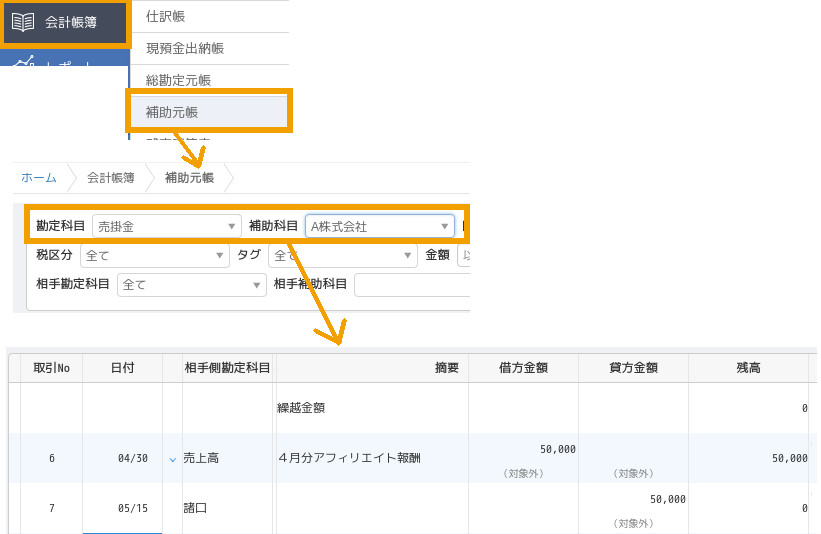Screen dimensions: 821x534
Task: Click the 相手補助科目 input field
Action: pos(412,285)
